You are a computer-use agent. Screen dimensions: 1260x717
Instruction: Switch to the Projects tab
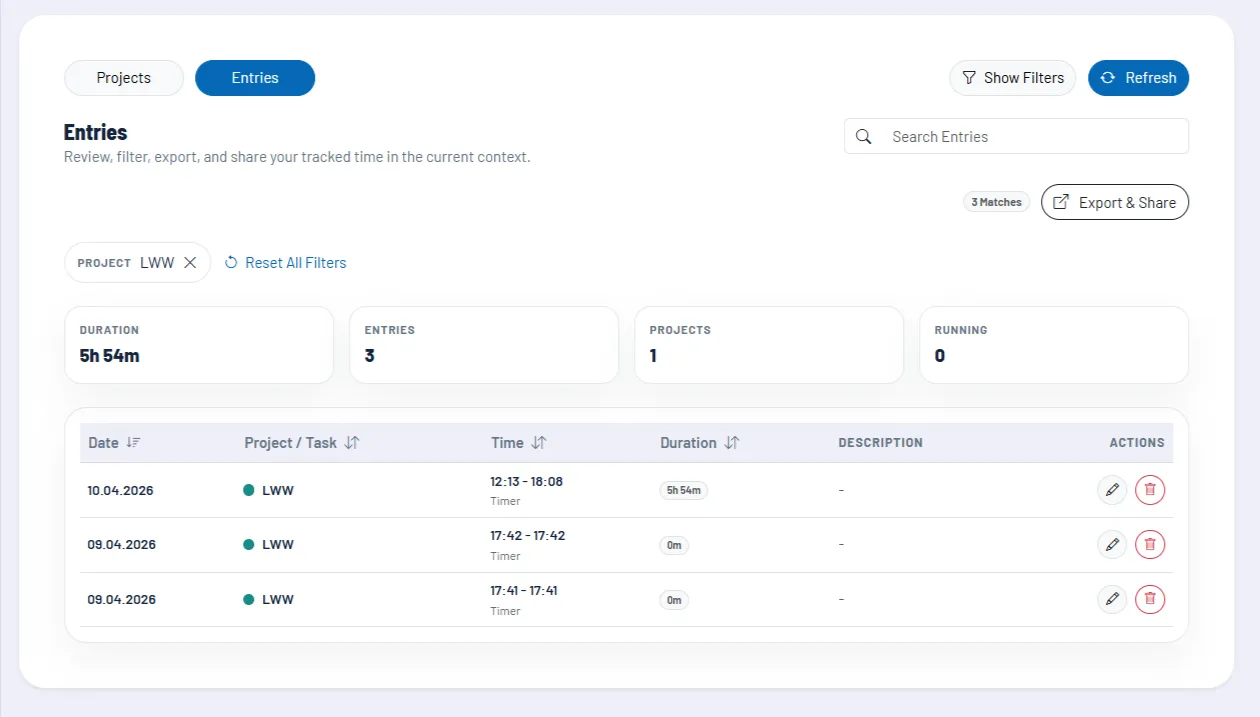(124, 78)
